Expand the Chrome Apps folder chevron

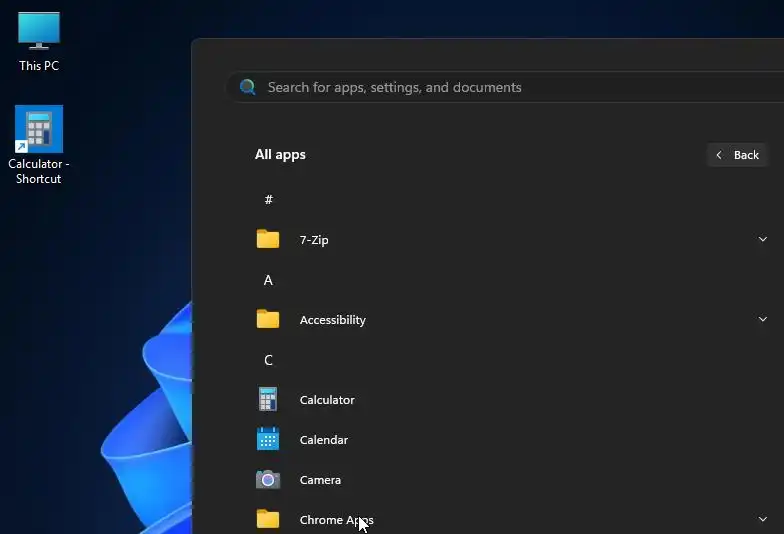pos(762,519)
